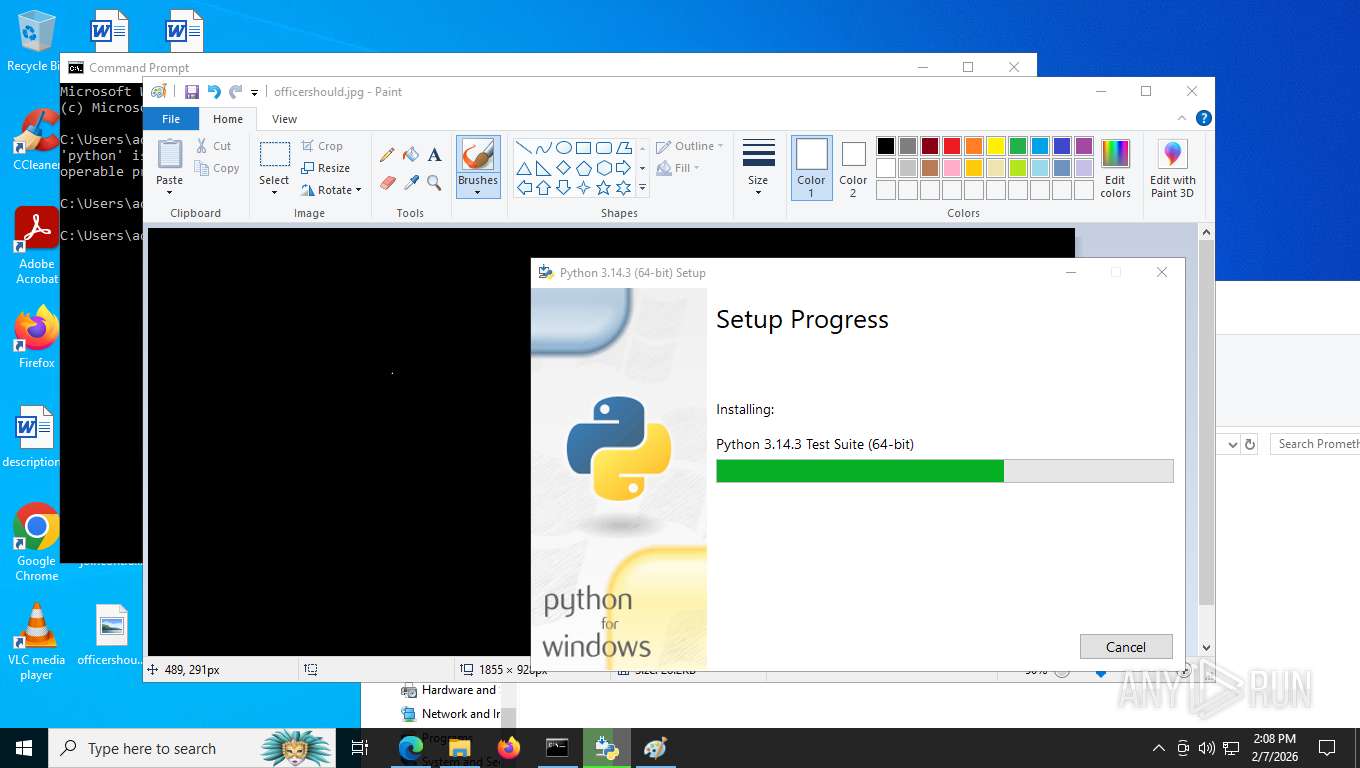Choose the Line shape
This screenshot has height=768, width=1360.
[x=523, y=148]
